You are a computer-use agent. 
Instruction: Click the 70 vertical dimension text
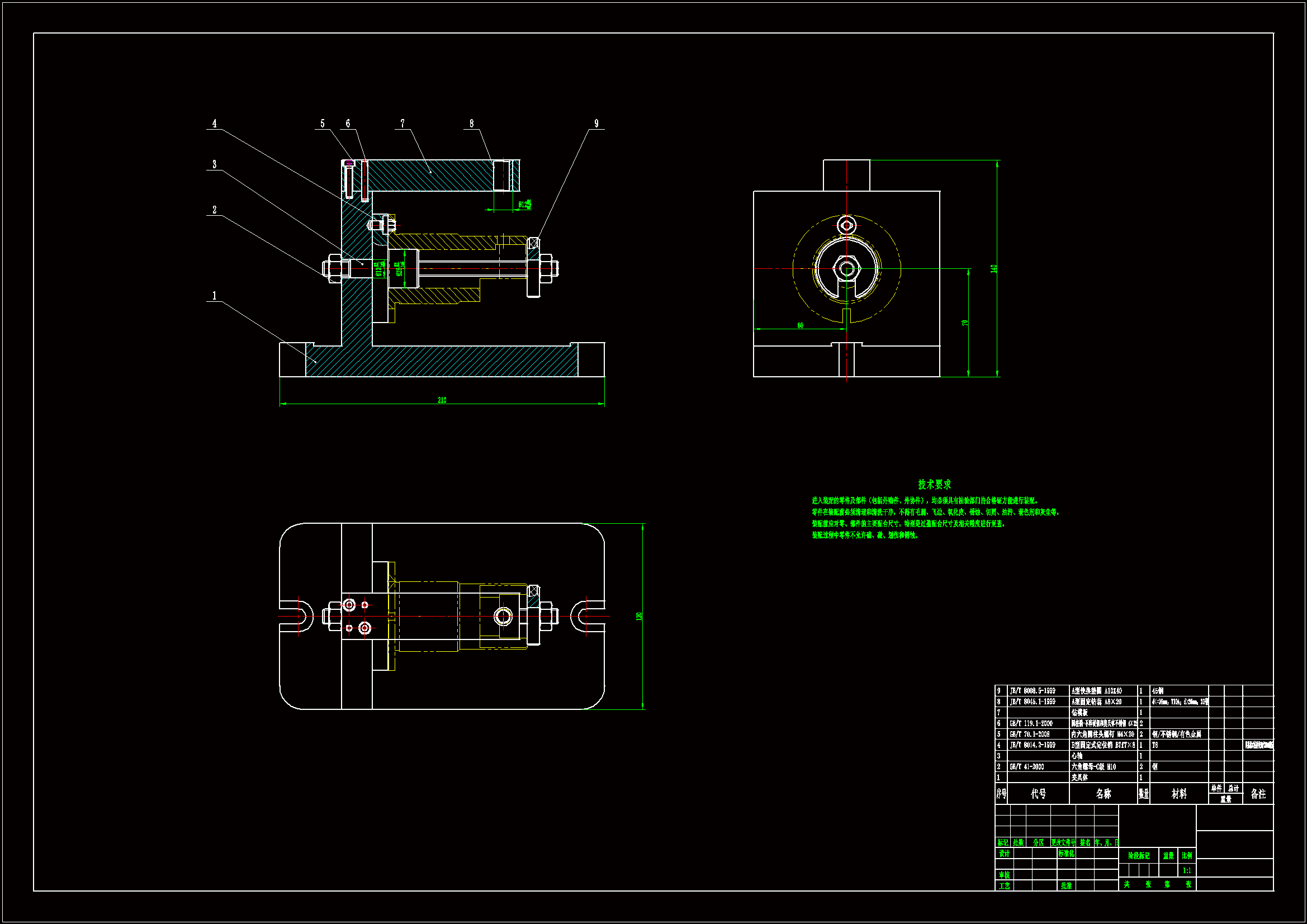tap(964, 323)
